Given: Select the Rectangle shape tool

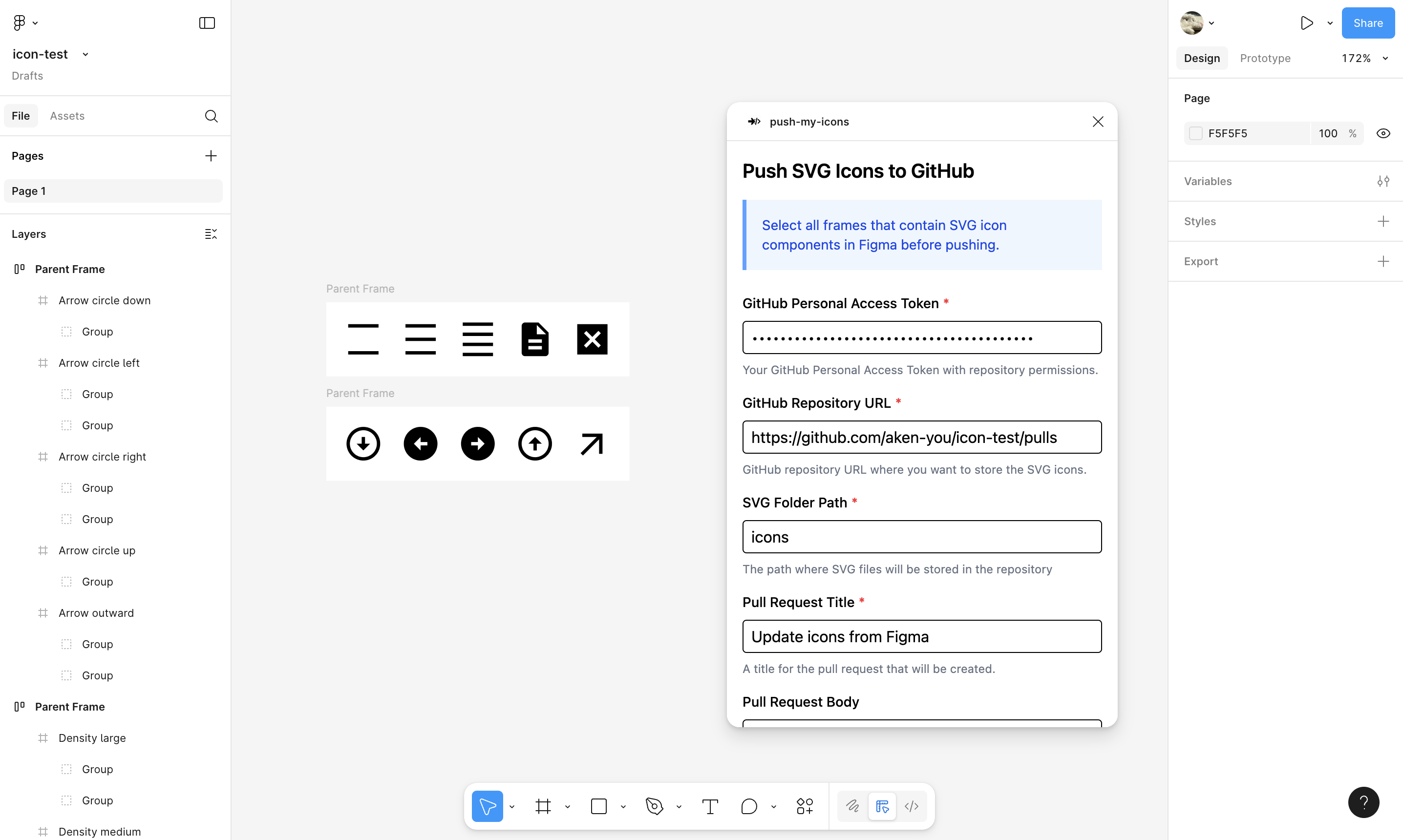Looking at the screenshot, I should tap(598, 806).
